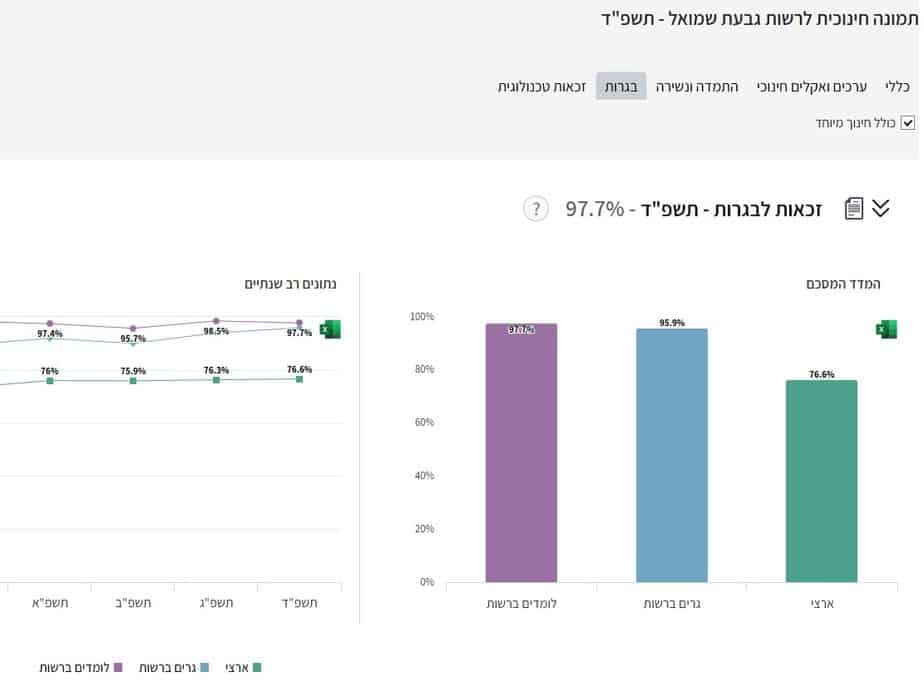The width and height of the screenshot is (924, 687).
Task: Collapse the section using the double chevron
Action: [881, 209]
